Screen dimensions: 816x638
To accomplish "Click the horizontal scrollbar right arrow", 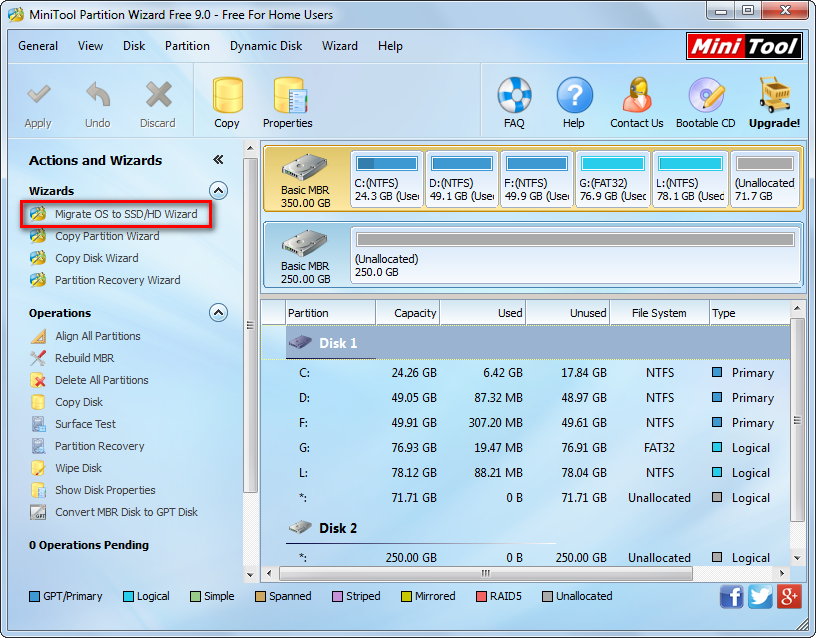I will click(x=782, y=573).
